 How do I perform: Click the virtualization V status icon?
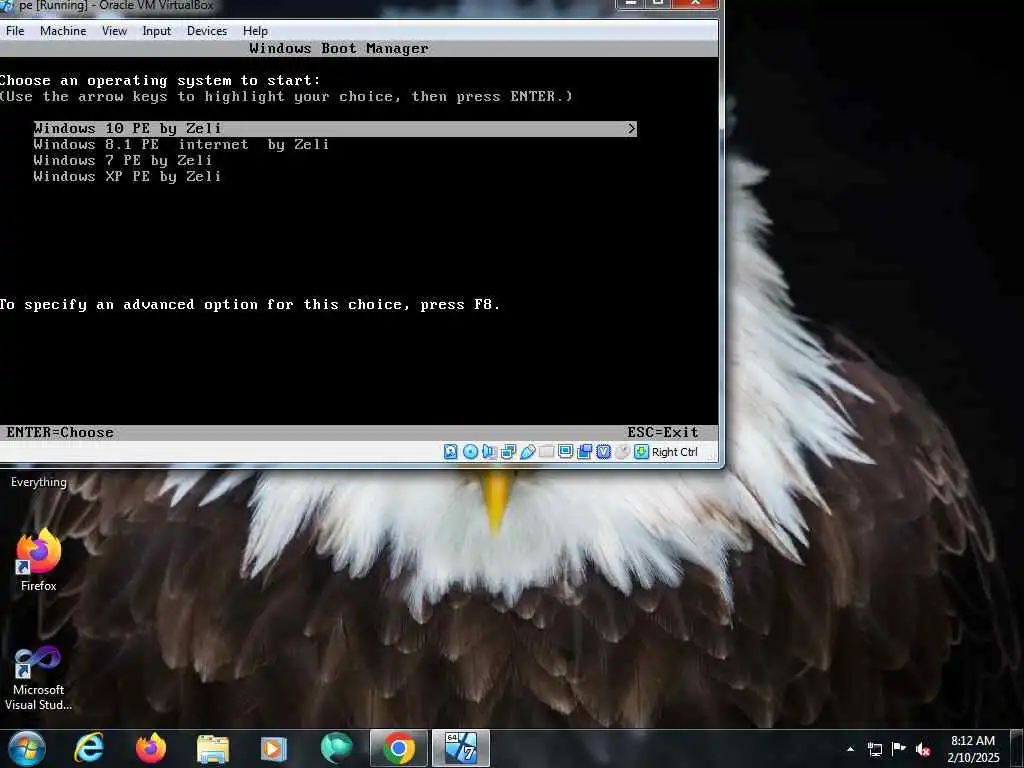603,452
